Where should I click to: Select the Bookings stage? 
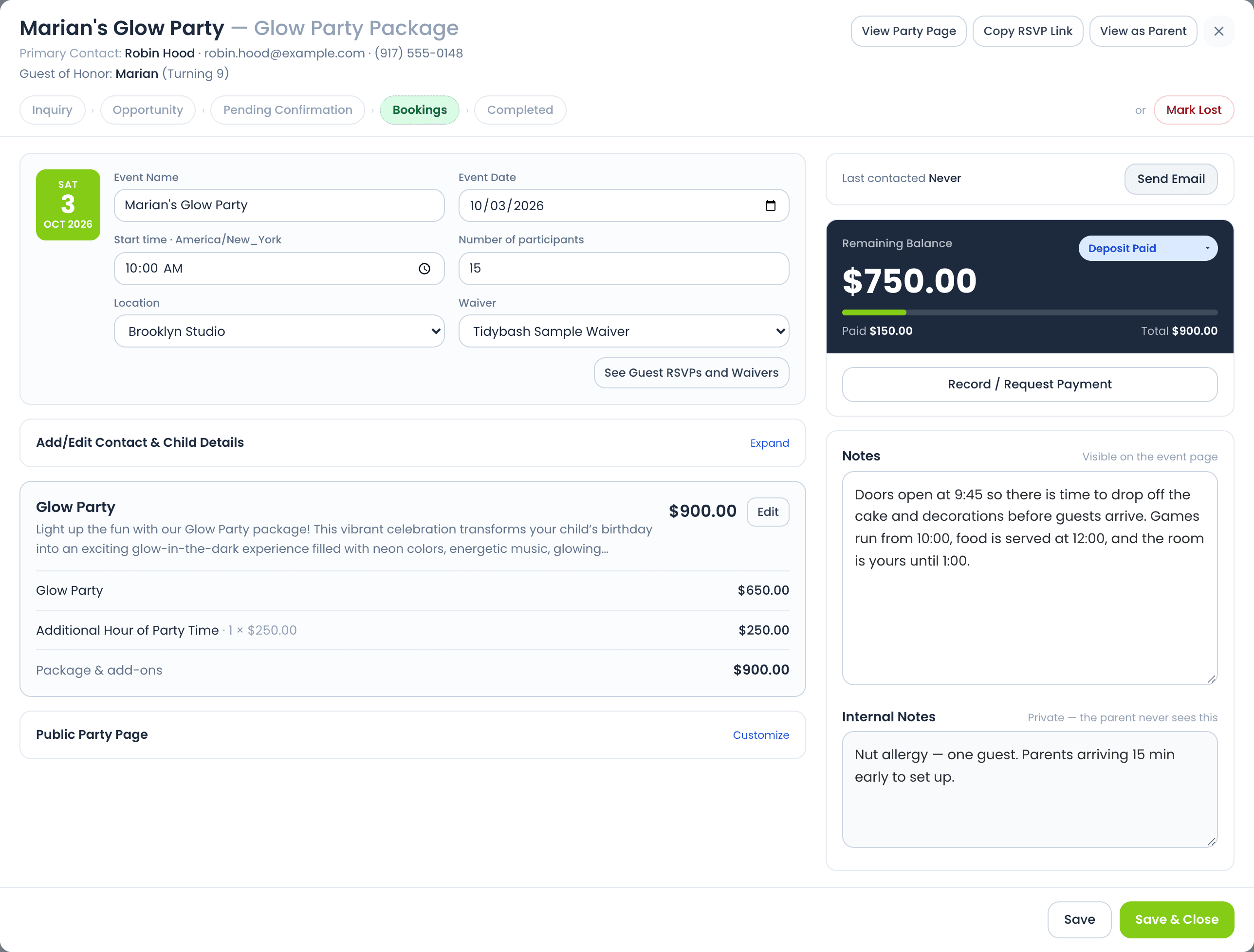pyautogui.click(x=420, y=110)
